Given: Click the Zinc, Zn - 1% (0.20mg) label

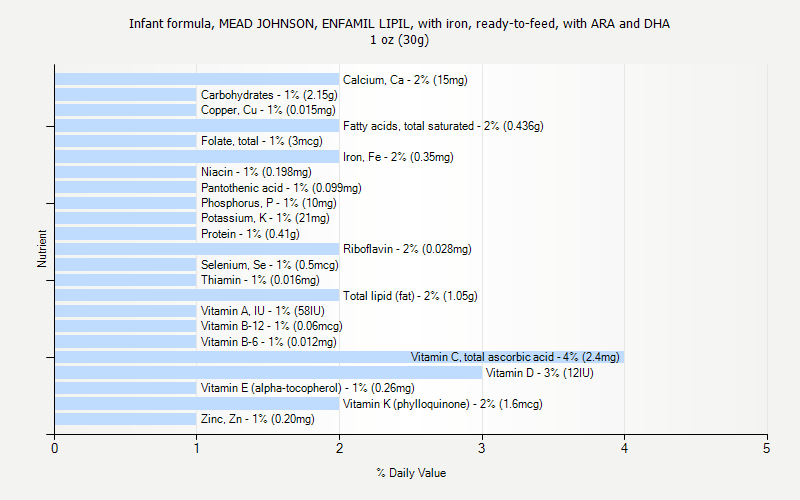Looking at the screenshot, I should click(x=258, y=419).
